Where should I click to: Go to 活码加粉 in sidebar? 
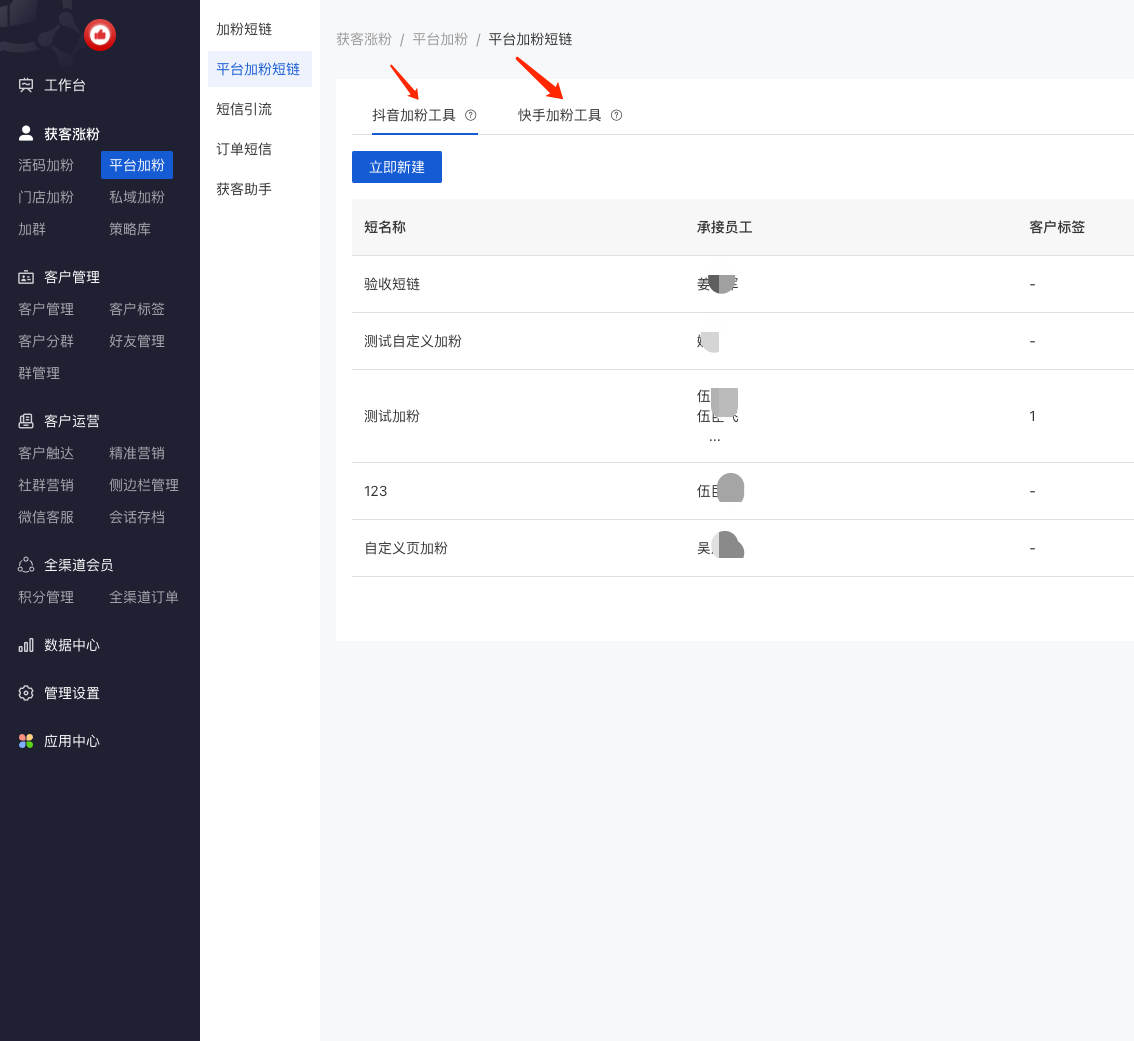46,165
